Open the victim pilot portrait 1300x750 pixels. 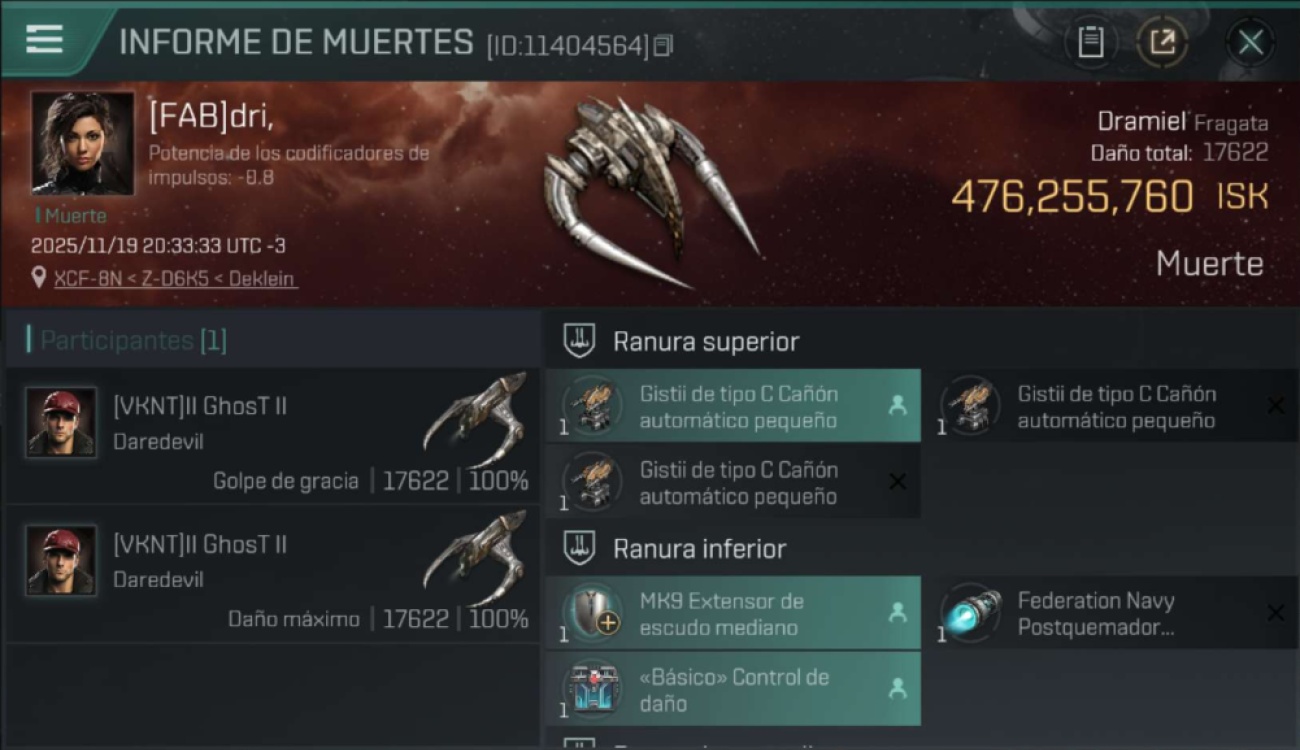point(83,143)
